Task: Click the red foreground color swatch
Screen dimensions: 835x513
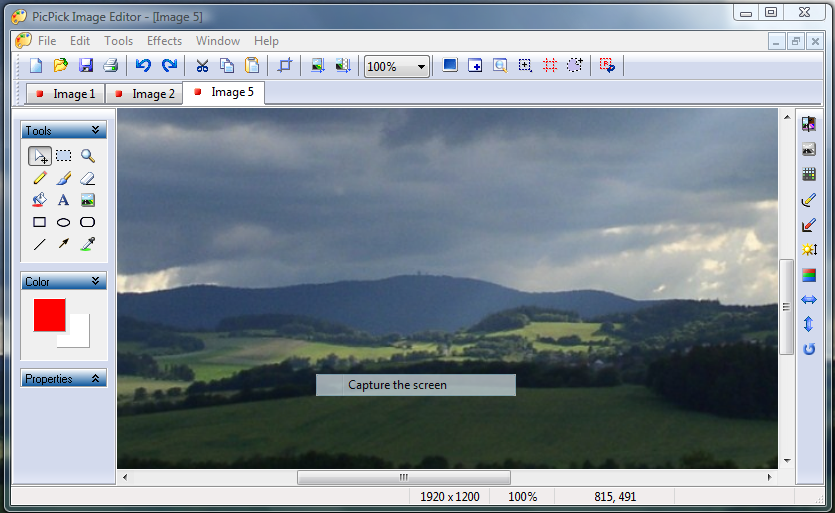Action: 50,315
